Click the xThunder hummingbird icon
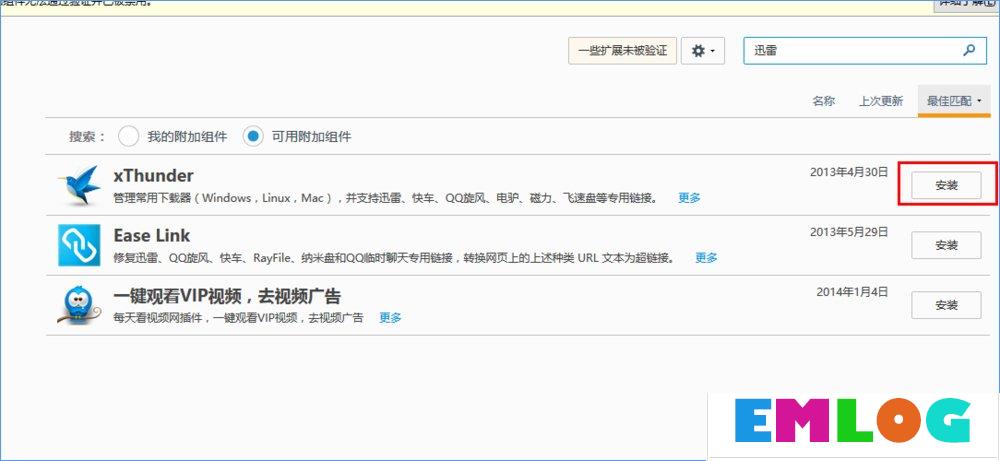Viewport: 1000px width, 461px height. (x=78, y=185)
